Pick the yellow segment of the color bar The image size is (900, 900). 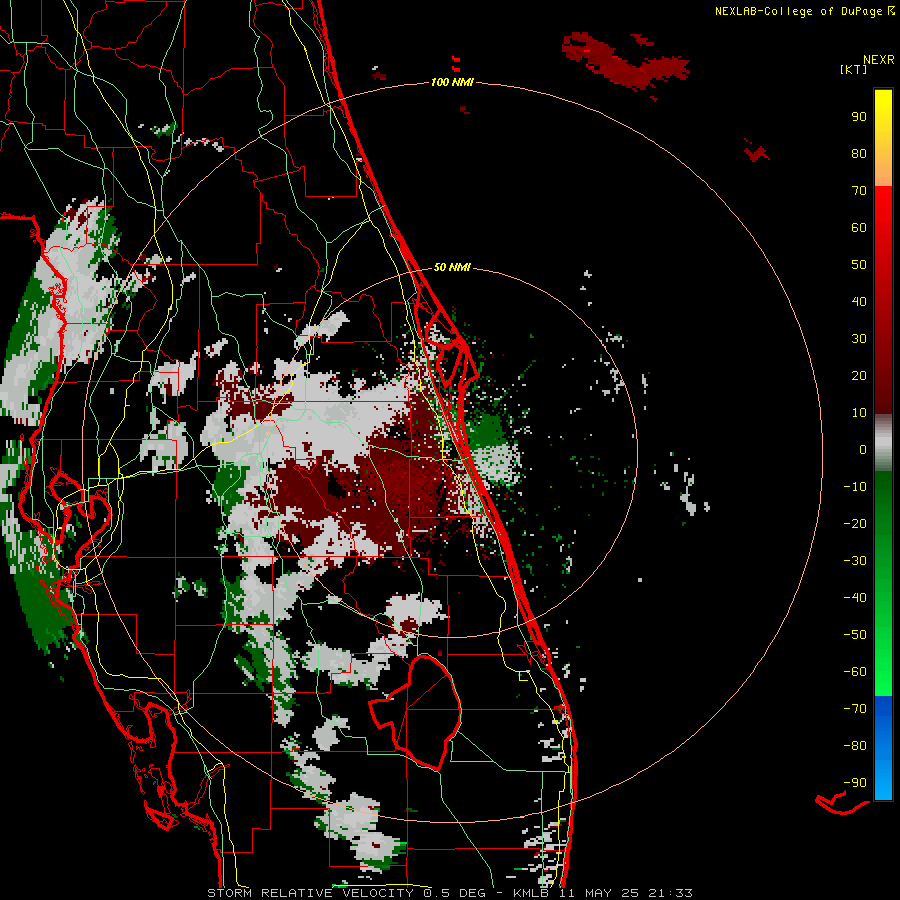pos(883,138)
